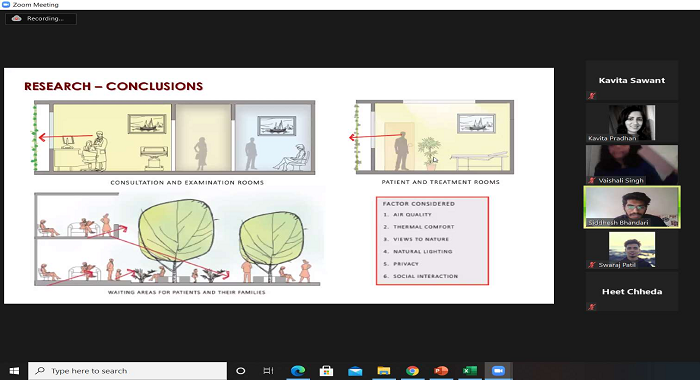Viewport: 700px width, 380px height.
Task: Select Heet Chheda participant tile
Action: tap(632, 292)
